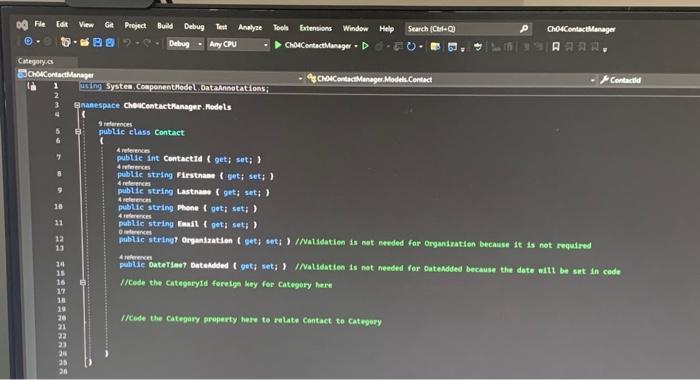Viewport: 700px width, 380px height.
Task: Click the New Project toolbar icon
Action: (x=66, y=42)
